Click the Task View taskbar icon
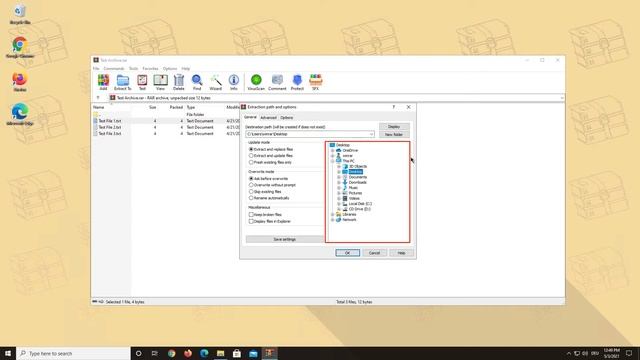Image resolution: width=640 pixels, height=360 pixels. coord(155,353)
